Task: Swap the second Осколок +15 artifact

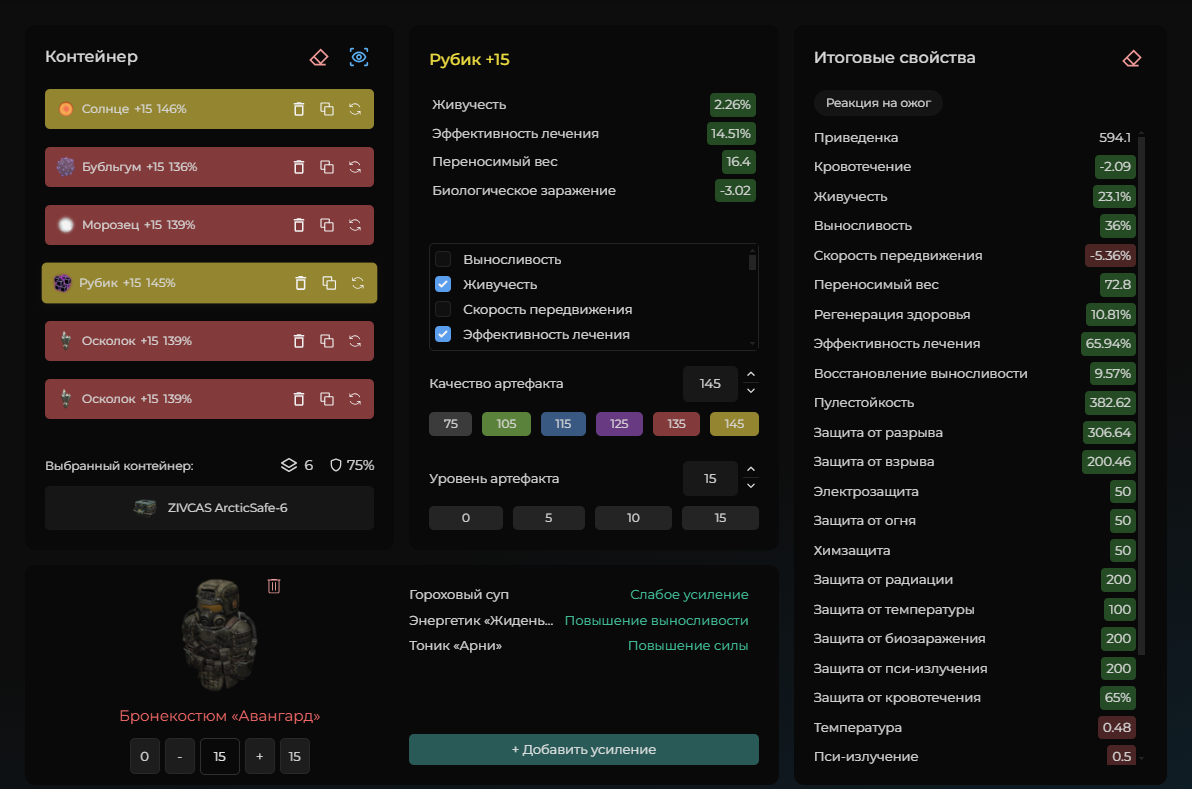Action: point(355,398)
